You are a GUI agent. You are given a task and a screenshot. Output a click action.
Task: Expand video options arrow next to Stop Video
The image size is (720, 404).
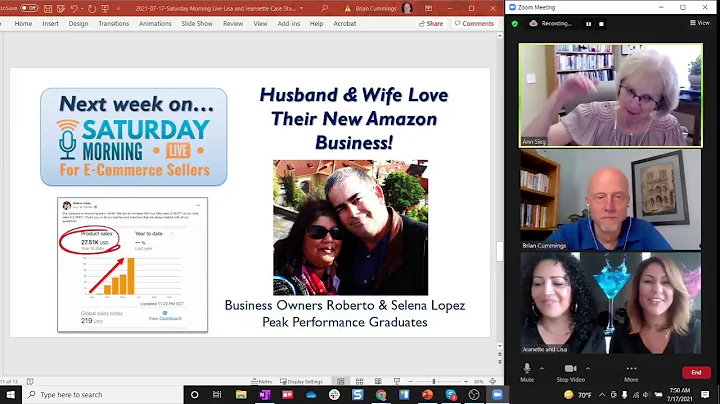[588, 368]
